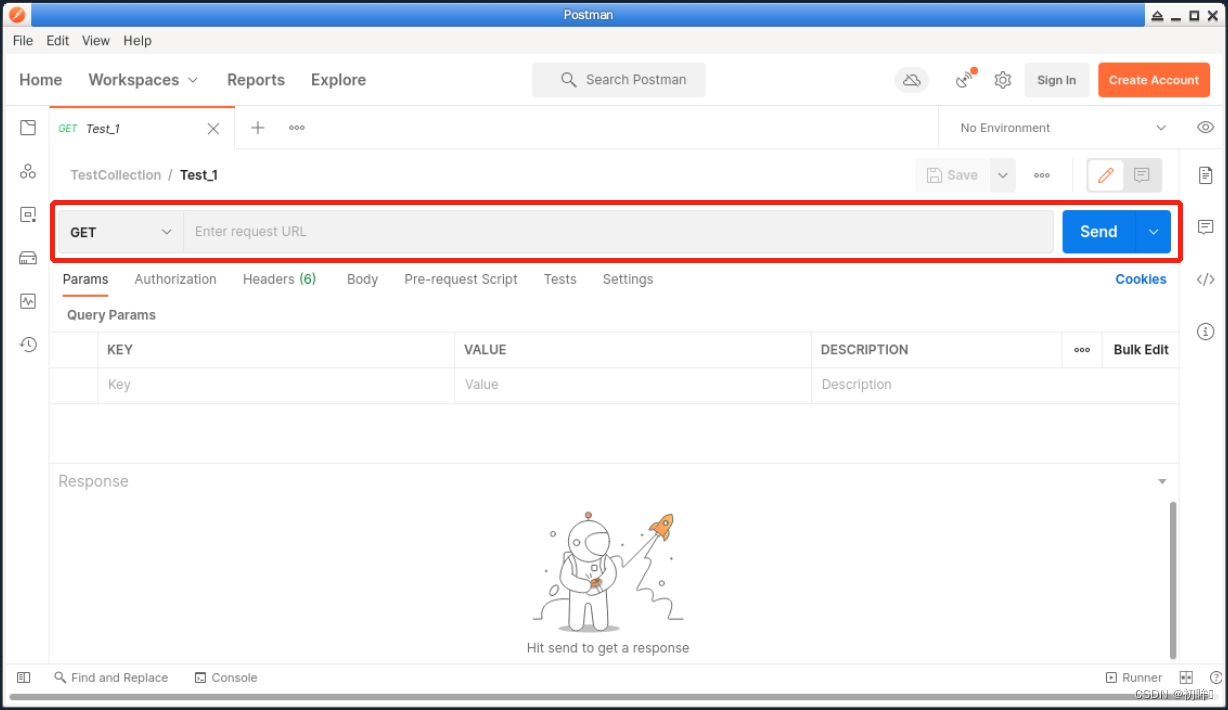Click the plus icon to add new tab

(257, 128)
